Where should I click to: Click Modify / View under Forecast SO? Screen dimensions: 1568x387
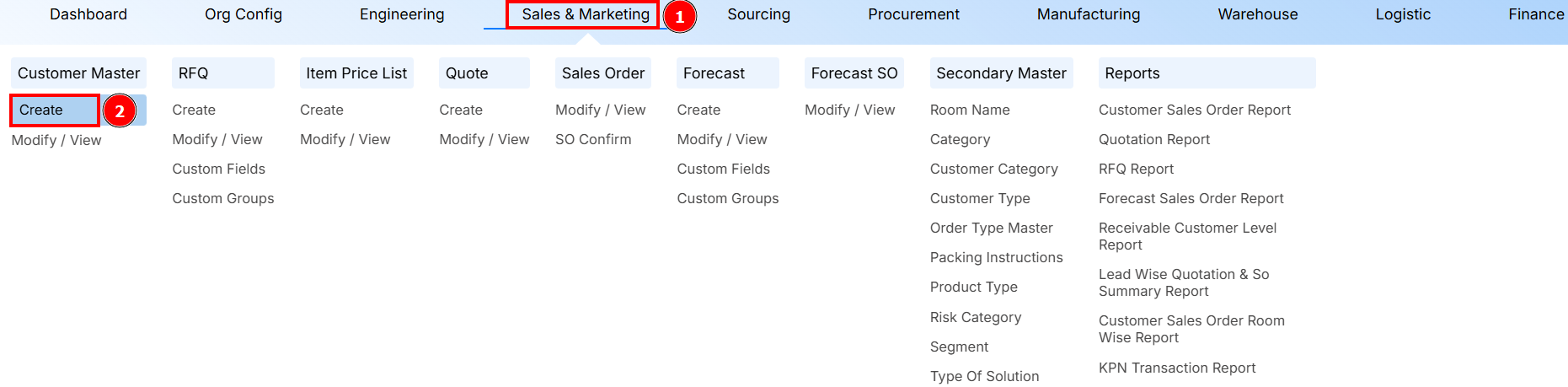coord(849,110)
